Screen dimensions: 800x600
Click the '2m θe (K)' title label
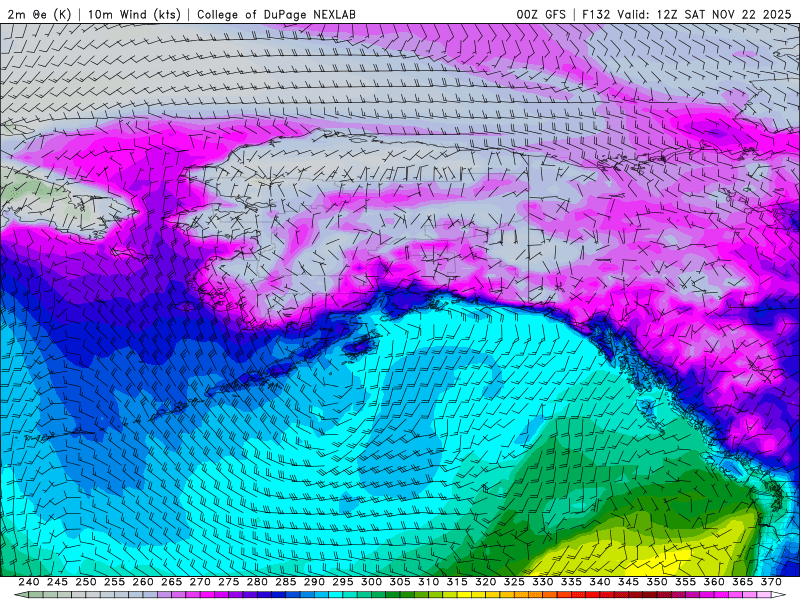[39, 14]
